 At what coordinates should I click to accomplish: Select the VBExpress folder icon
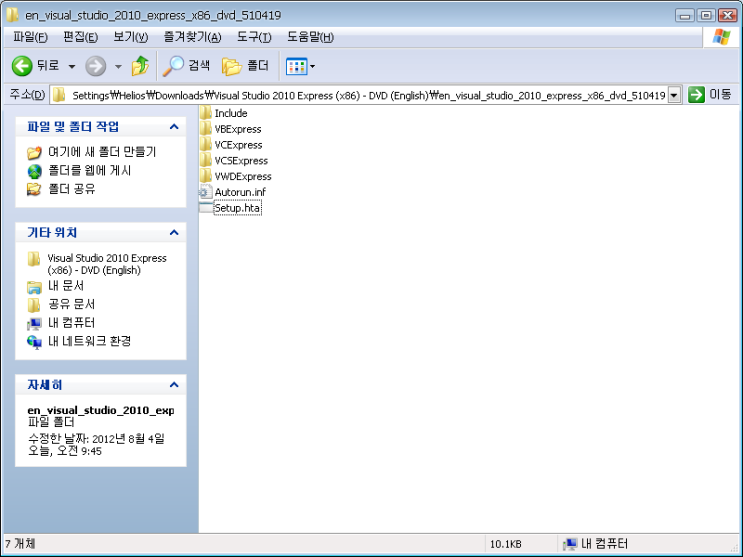pyautogui.click(x=206, y=128)
